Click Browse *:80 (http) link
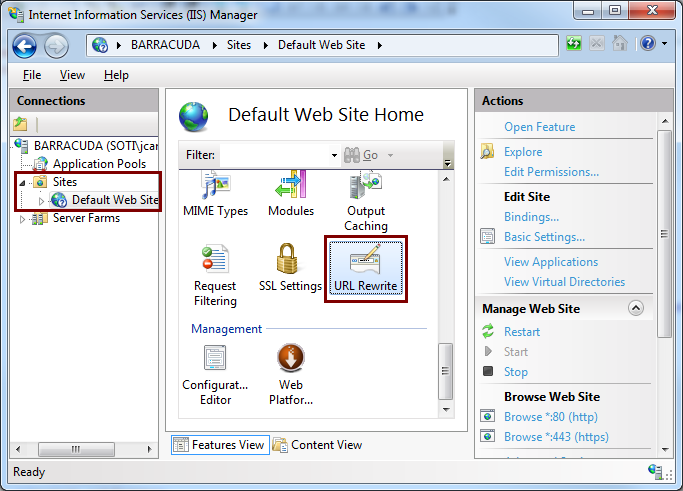 551,417
